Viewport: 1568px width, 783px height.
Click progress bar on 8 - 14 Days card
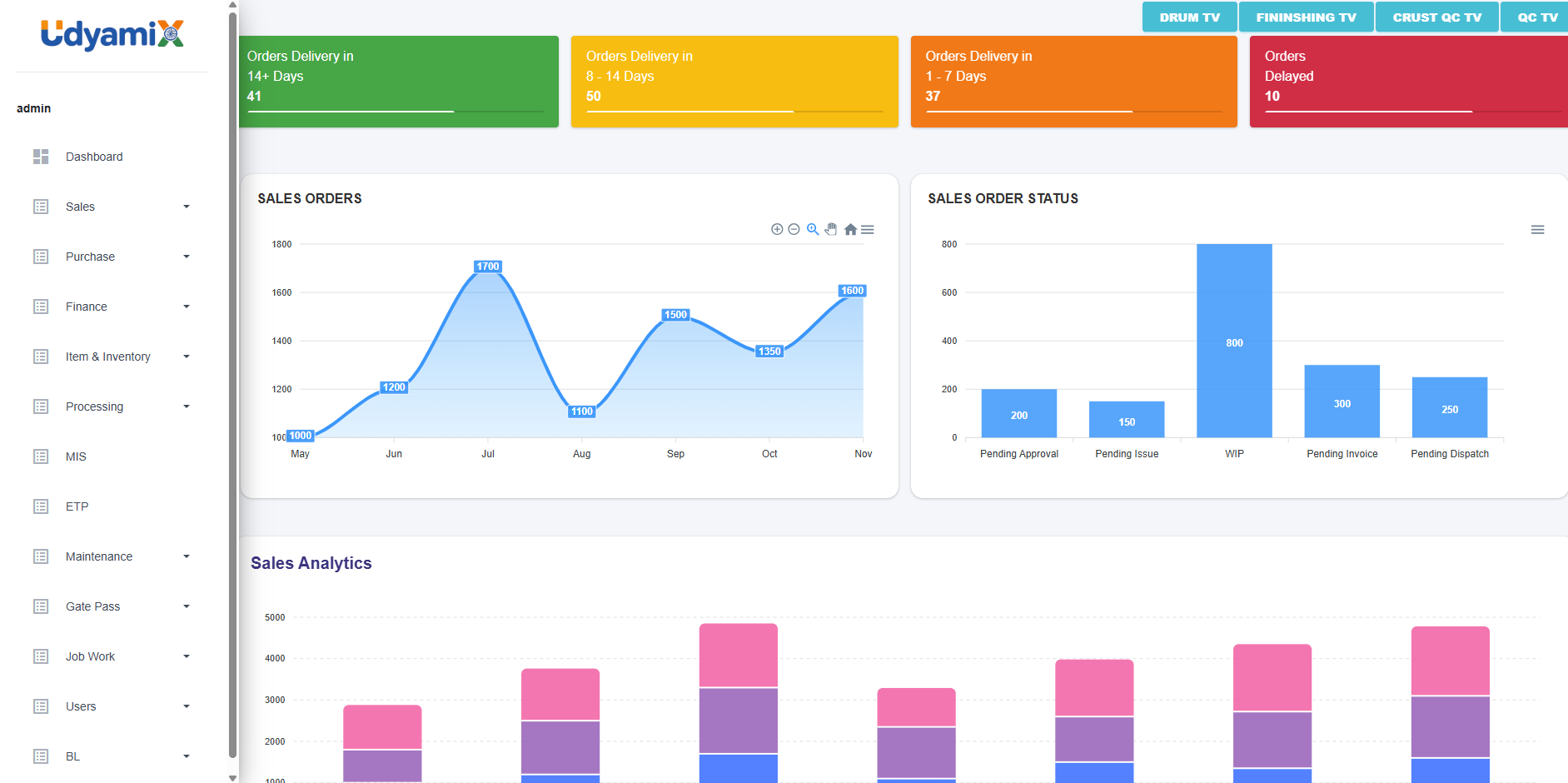[x=734, y=112]
